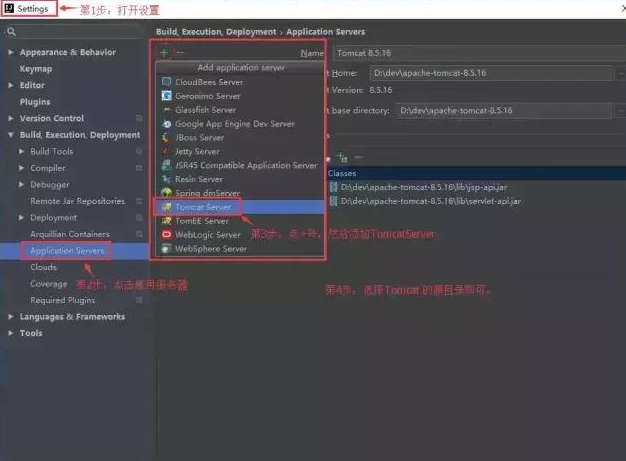Viewport: 626px width, 461px height.
Task: Select CloudBees Server from the list
Action: [x=208, y=82]
